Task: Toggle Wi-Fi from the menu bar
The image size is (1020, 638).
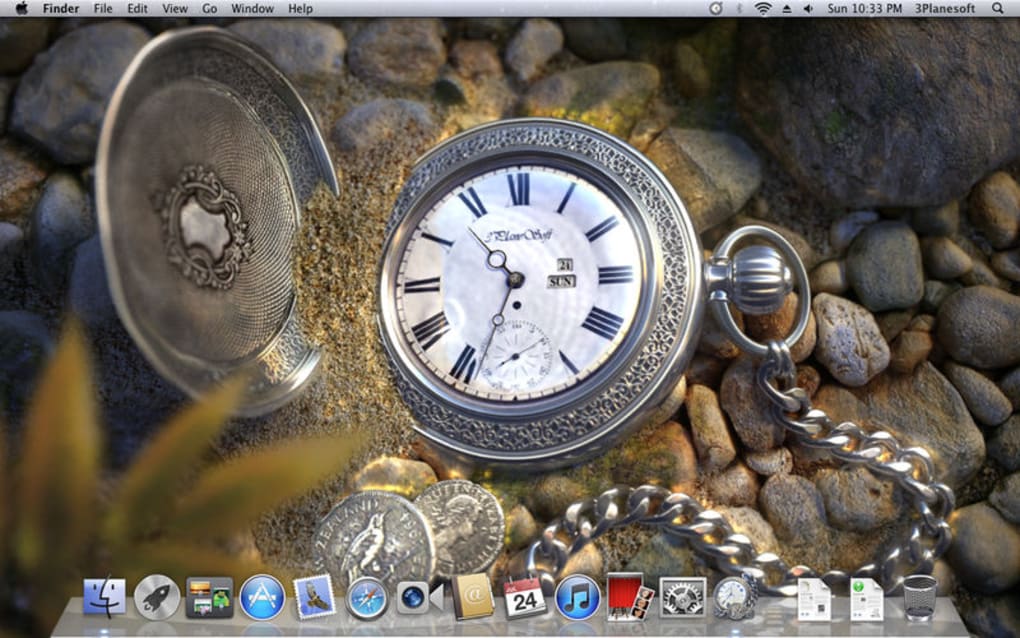Action: (764, 9)
